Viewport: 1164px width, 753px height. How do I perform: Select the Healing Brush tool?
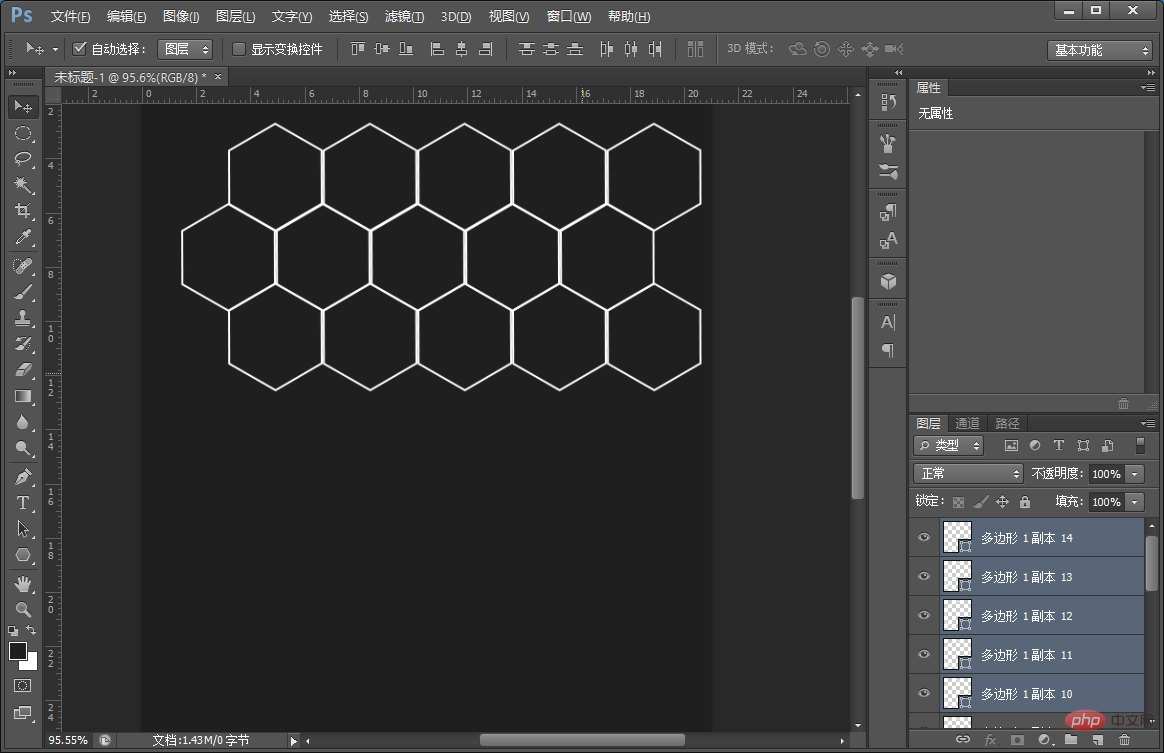(23, 266)
